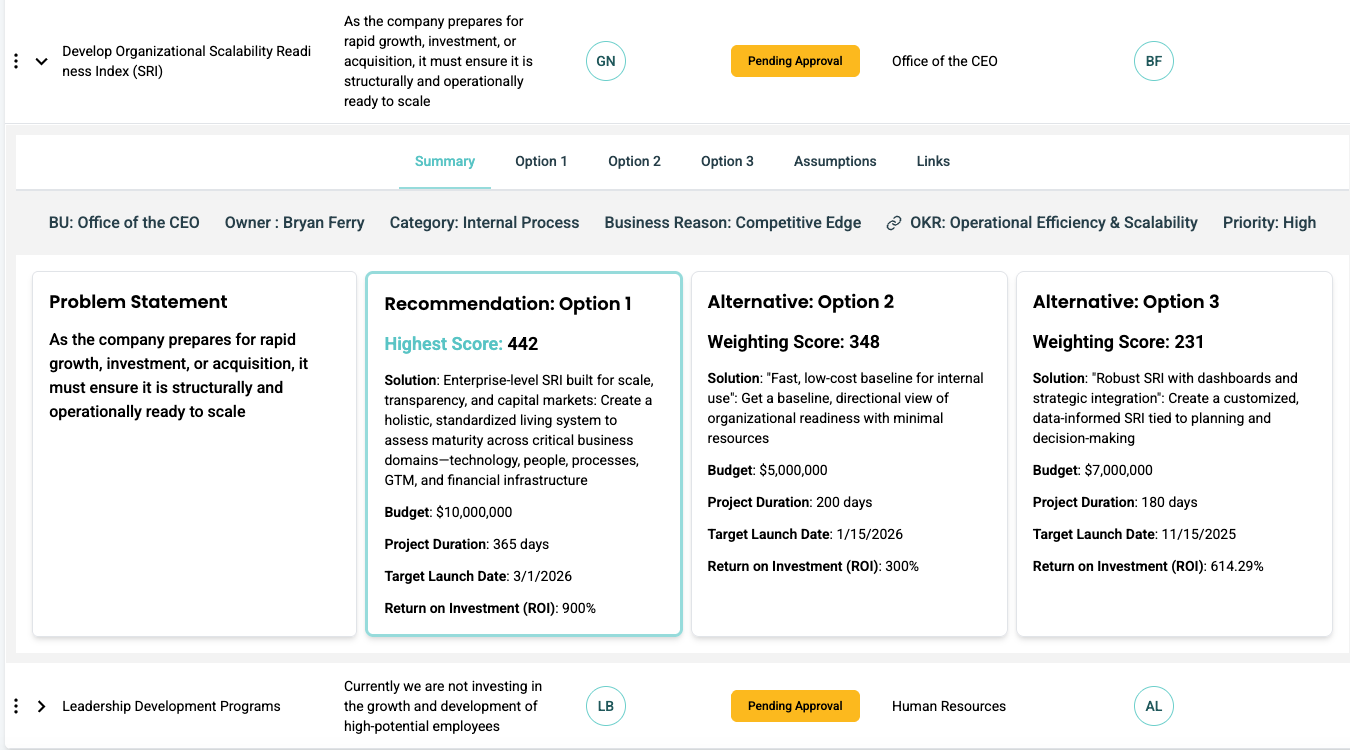This screenshot has width=1350, height=750.
Task: Open the Assumptions tab
Action: pyautogui.click(x=835, y=161)
